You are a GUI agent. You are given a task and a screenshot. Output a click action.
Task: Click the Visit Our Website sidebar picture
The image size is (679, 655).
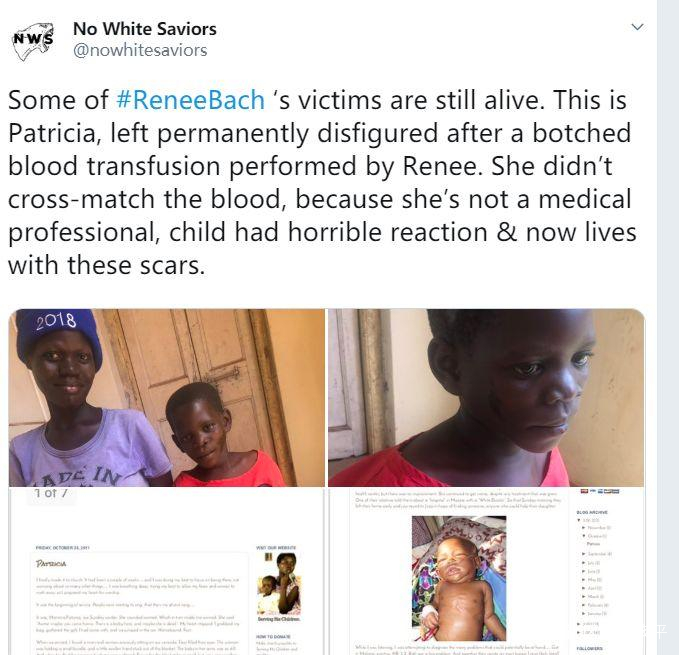tap(279, 584)
